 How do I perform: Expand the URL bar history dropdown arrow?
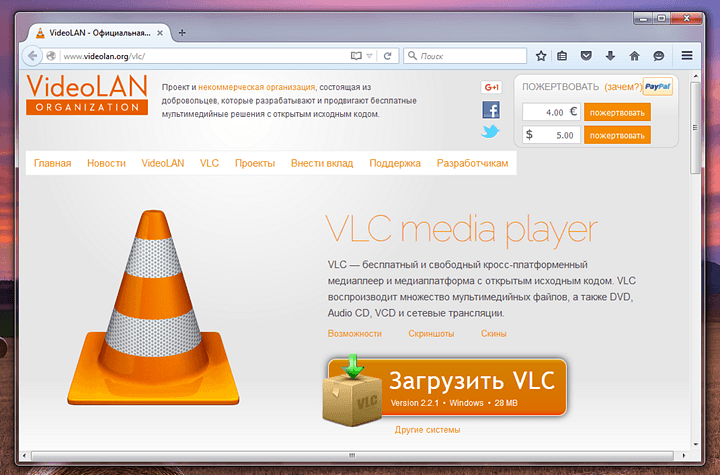pos(370,56)
